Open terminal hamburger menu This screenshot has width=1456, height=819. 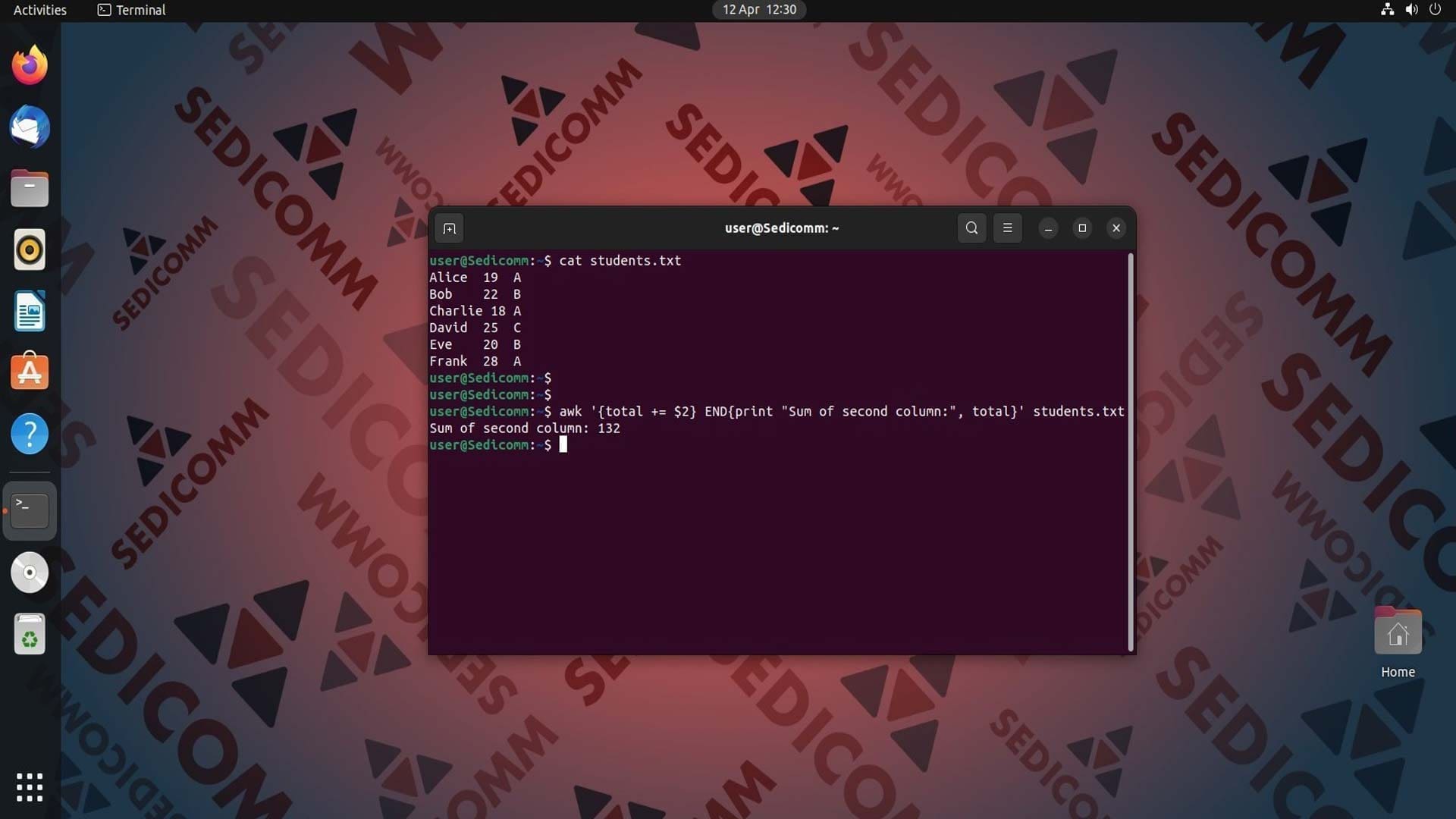pos(1007,228)
